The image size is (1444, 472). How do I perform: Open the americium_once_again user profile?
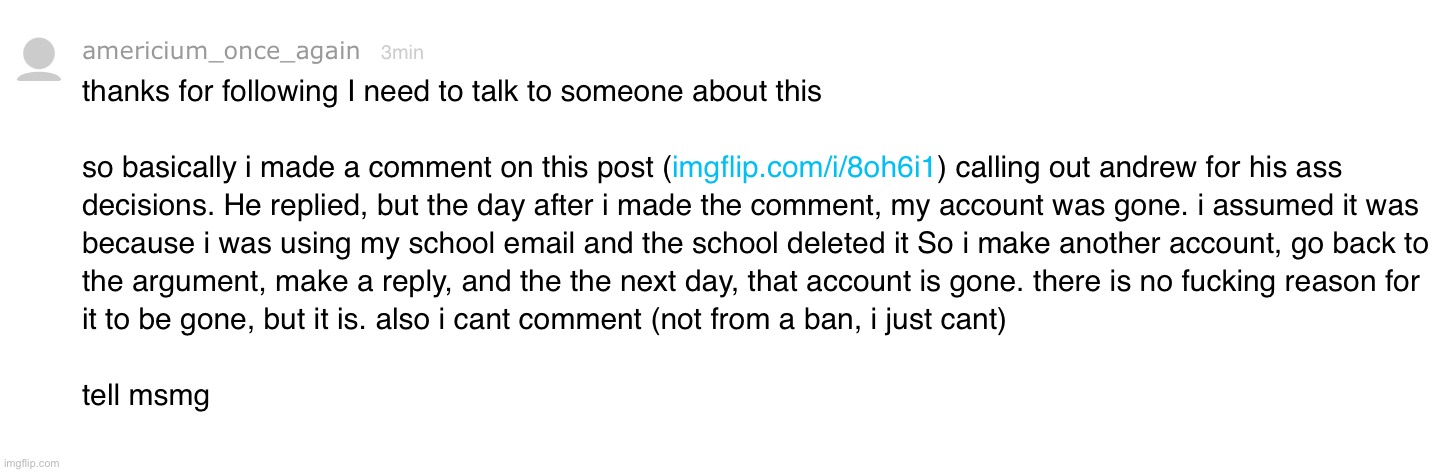[220, 52]
